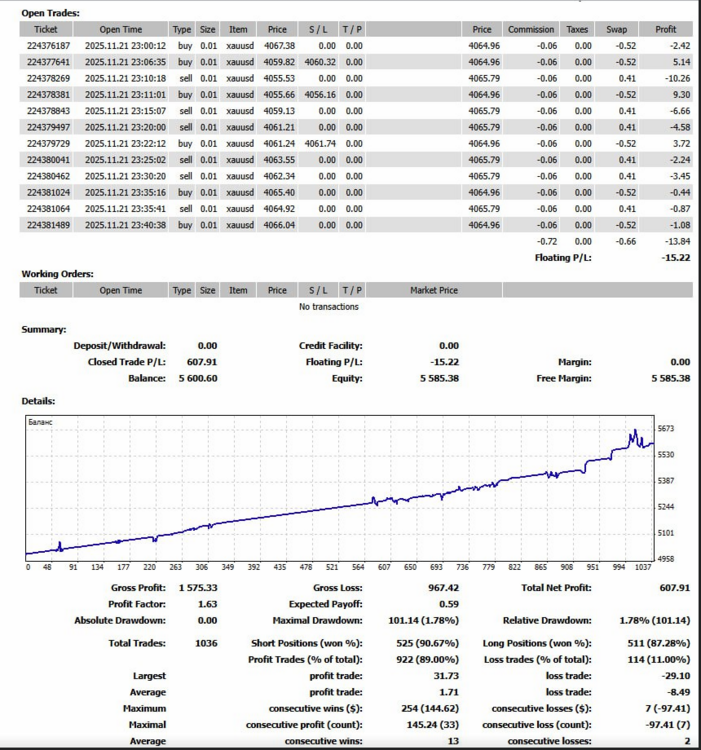The image size is (701, 750).
Task: Select ticket number 224379497
Action: [48, 127]
